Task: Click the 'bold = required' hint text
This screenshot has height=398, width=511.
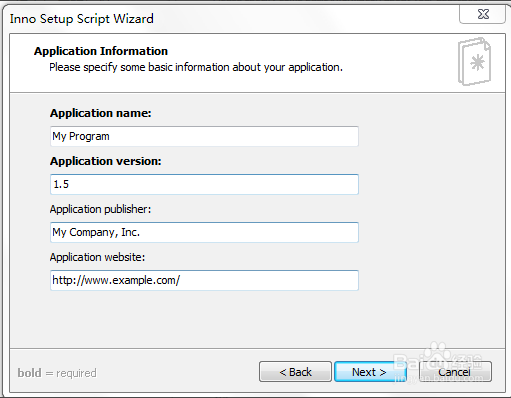Action: point(57,373)
